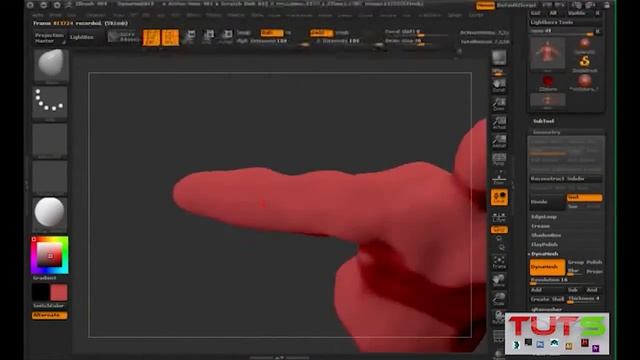
Task: Toggle the Alternate color button
Action: point(49,315)
